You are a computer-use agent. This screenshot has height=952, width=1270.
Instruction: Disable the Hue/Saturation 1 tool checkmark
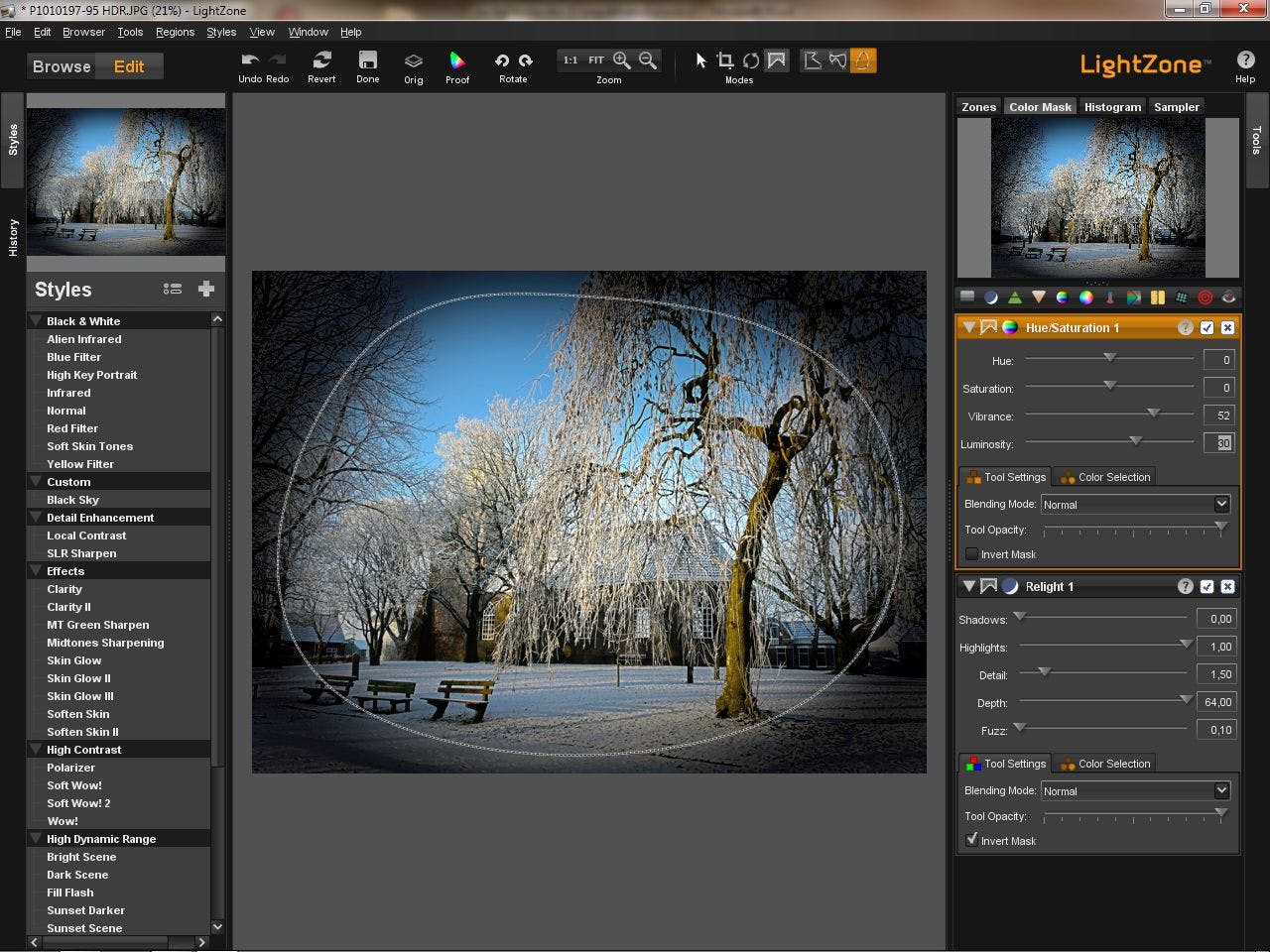tap(1206, 328)
